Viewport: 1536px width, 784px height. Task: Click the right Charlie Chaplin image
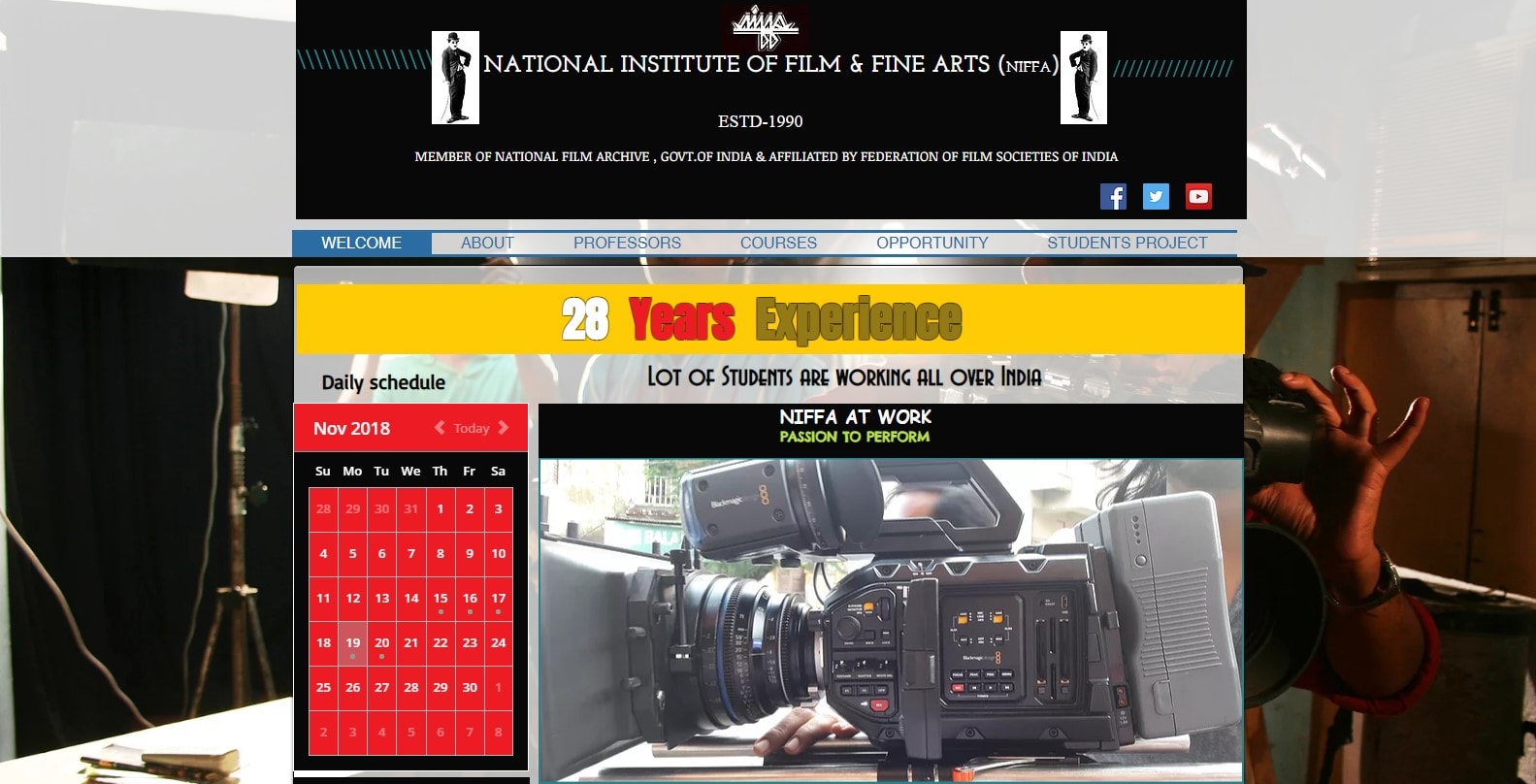pos(1084,78)
